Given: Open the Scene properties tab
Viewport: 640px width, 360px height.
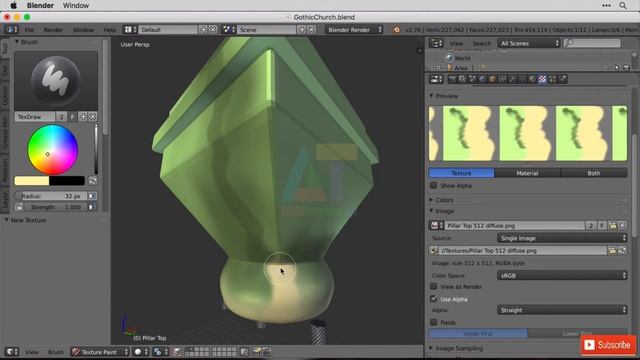Looking at the screenshot, I should pyautogui.click(x=472, y=79).
